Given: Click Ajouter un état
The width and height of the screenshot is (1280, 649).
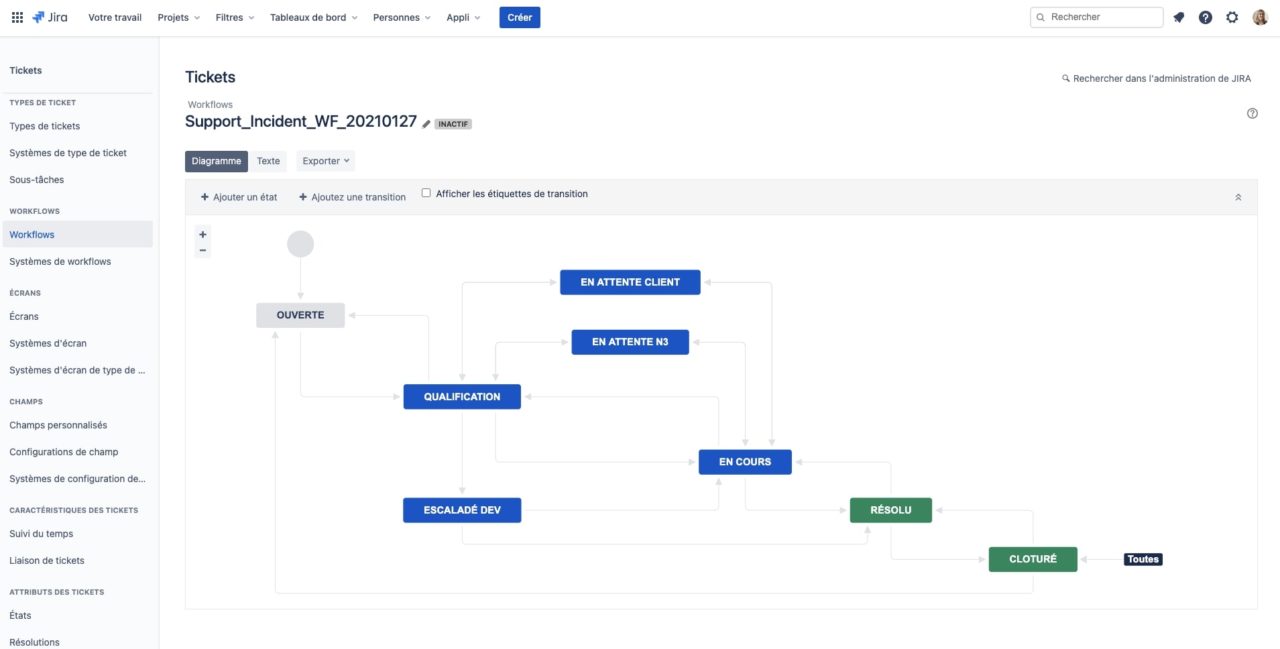Looking at the screenshot, I should click(x=239, y=197).
